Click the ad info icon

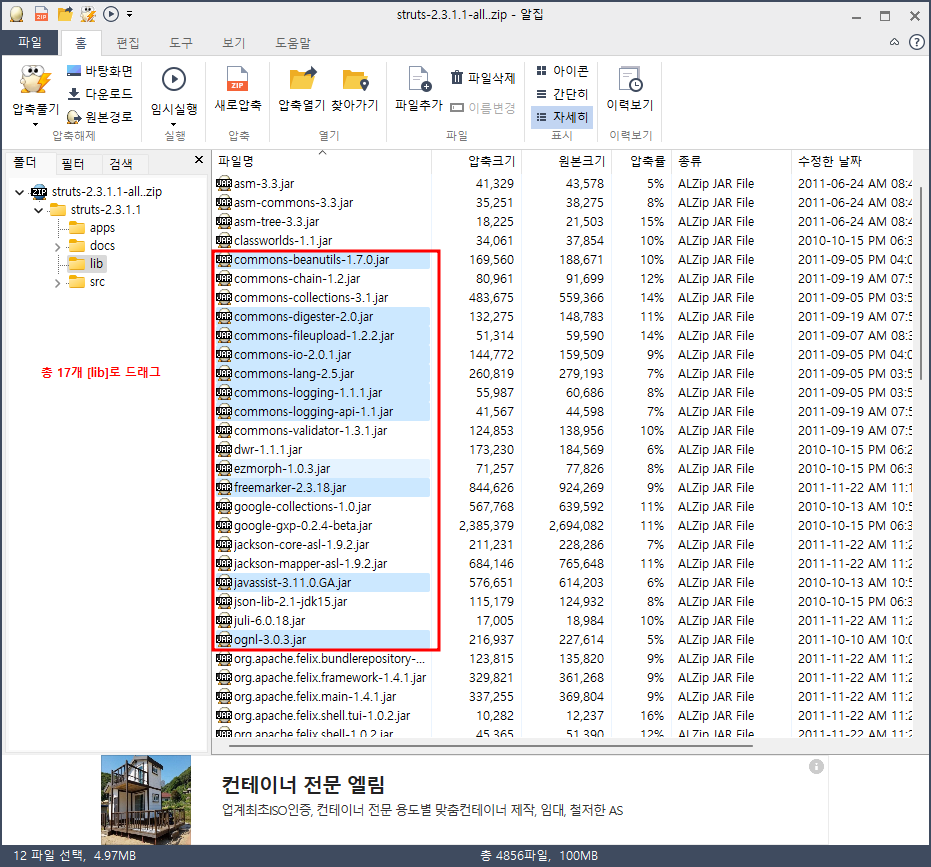pos(816,767)
